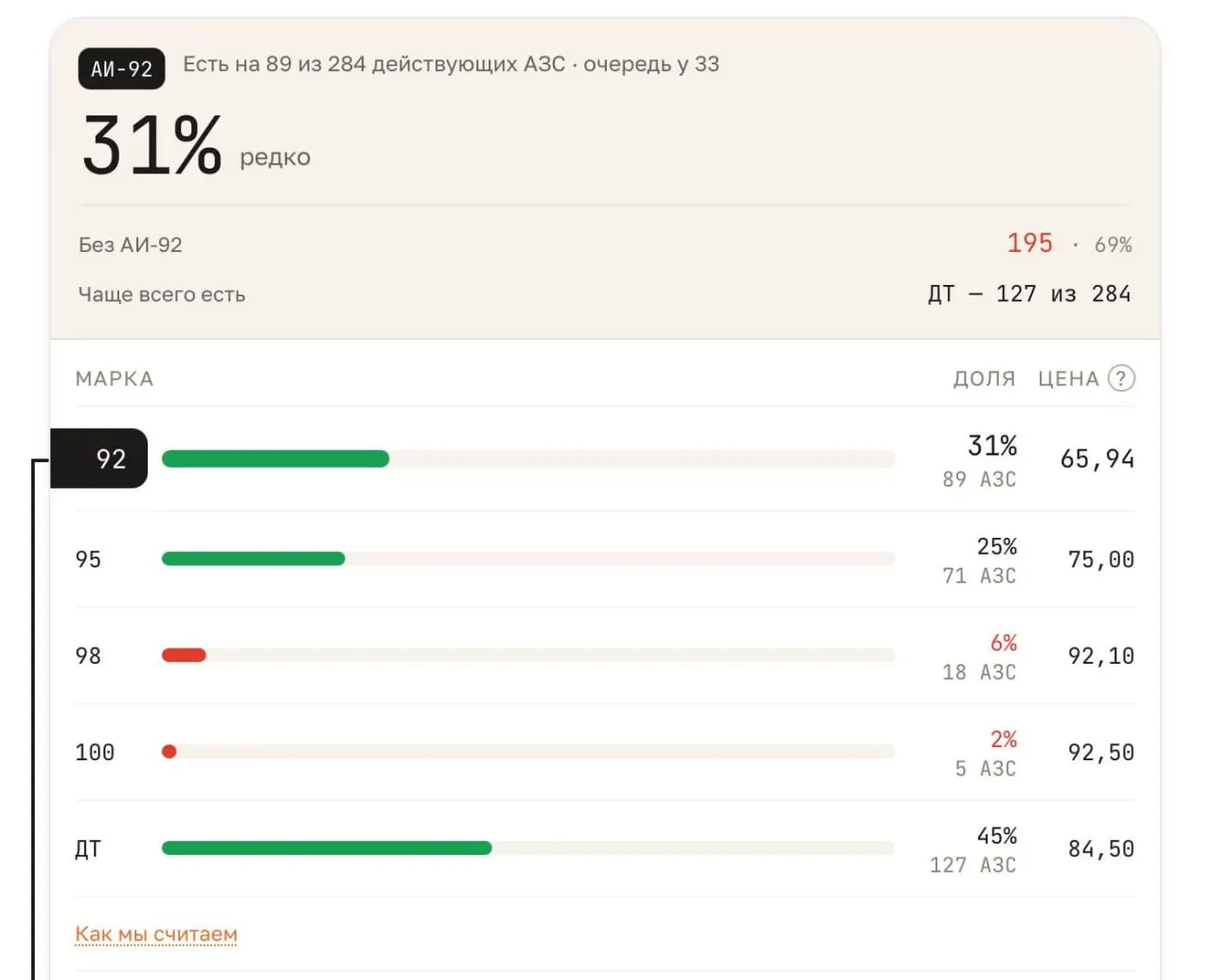Viewport: 1212px width, 980px height.
Task: Click the 'ДТ — 127 из 284' value
Action: pyautogui.click(x=1029, y=294)
